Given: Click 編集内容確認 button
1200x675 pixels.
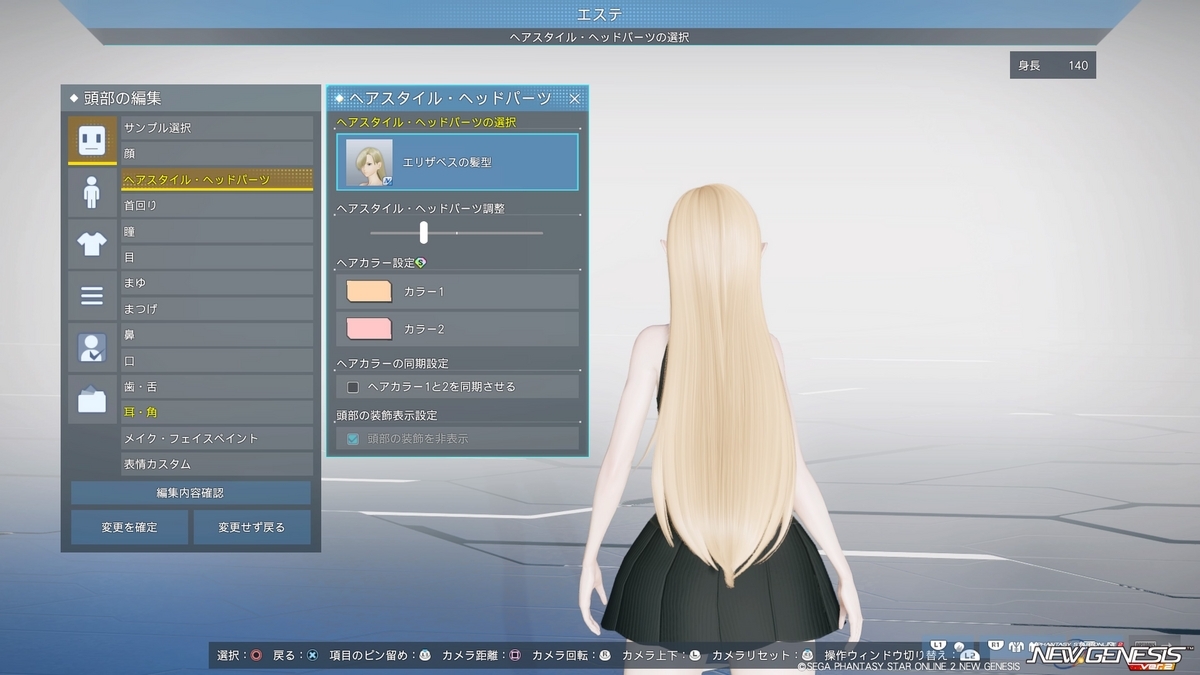Looking at the screenshot, I should [x=190, y=493].
